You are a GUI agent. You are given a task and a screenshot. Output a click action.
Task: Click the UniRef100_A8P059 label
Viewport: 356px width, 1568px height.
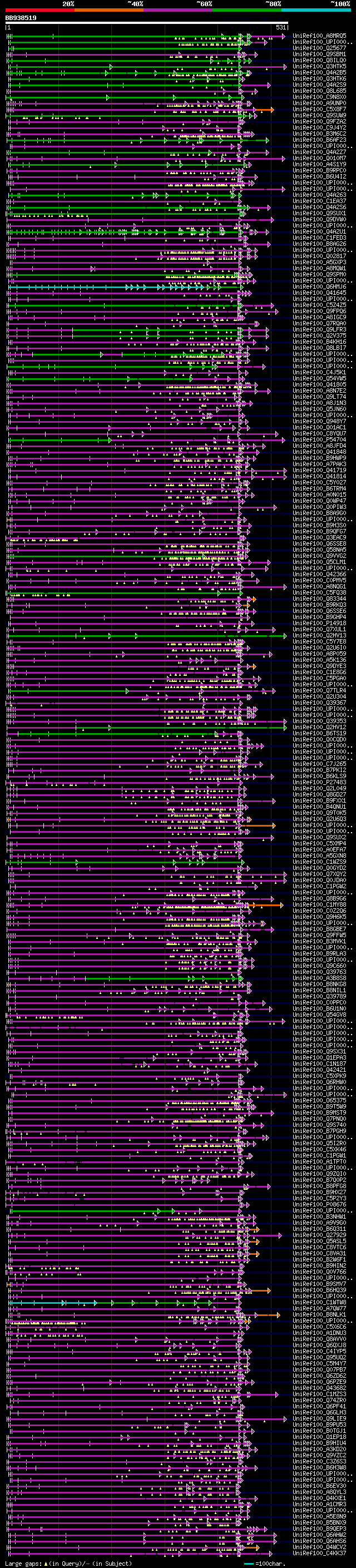coord(319,653)
